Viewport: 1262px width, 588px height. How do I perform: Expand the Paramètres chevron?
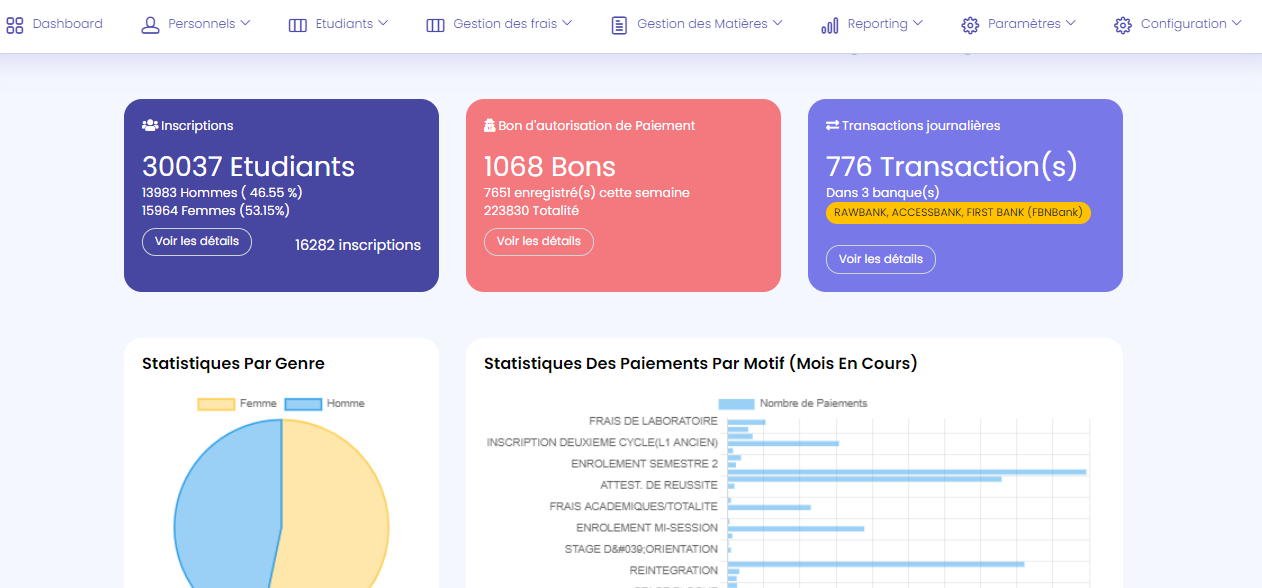click(1071, 23)
